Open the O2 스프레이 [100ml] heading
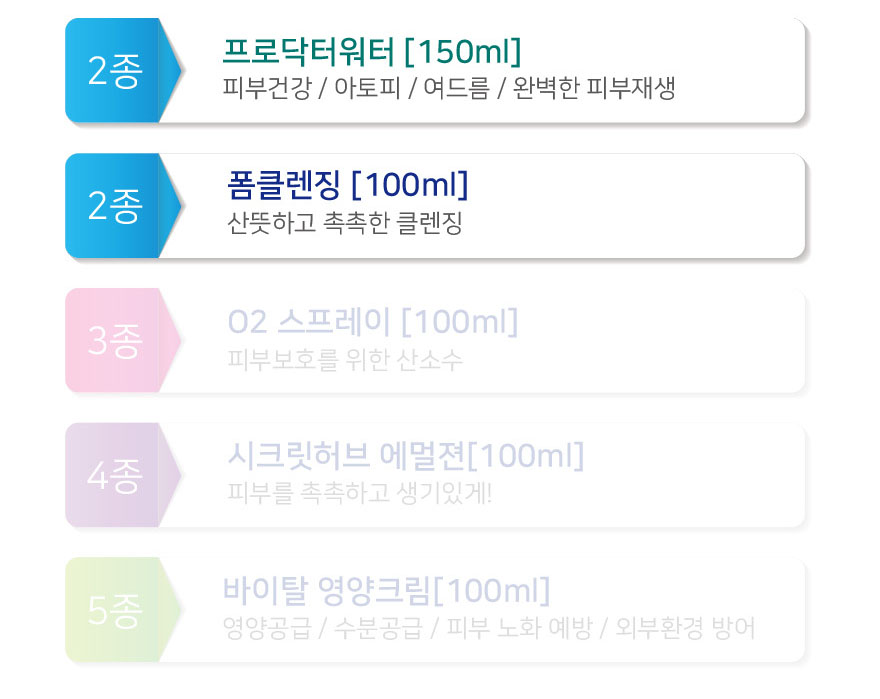This screenshot has width=880, height=699. tap(373, 321)
